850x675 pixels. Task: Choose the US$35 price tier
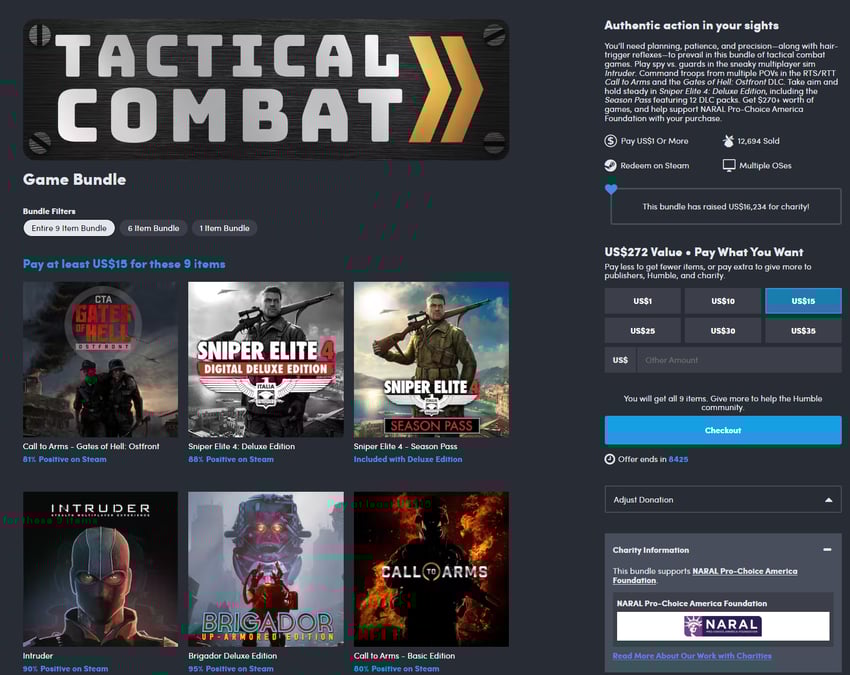click(803, 331)
